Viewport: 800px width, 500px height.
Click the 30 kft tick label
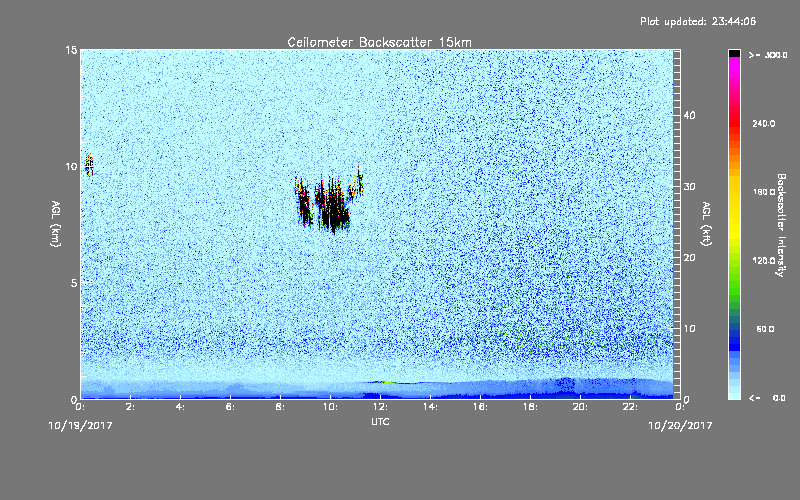coord(689,187)
